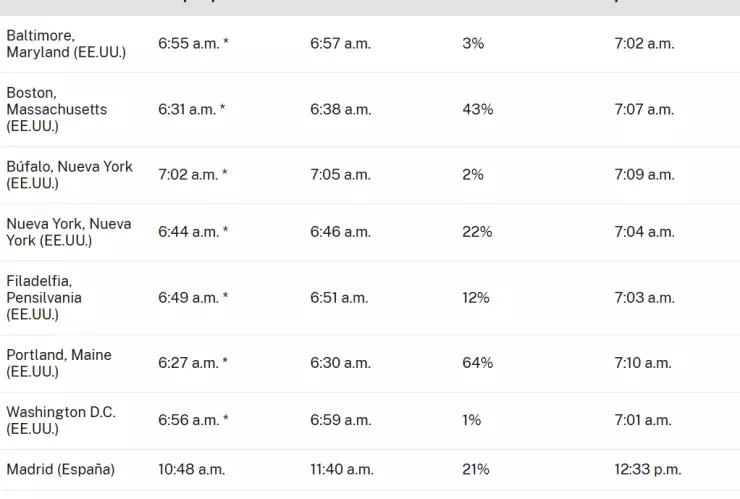Click the Baltimore, Maryland city cell

point(66,44)
